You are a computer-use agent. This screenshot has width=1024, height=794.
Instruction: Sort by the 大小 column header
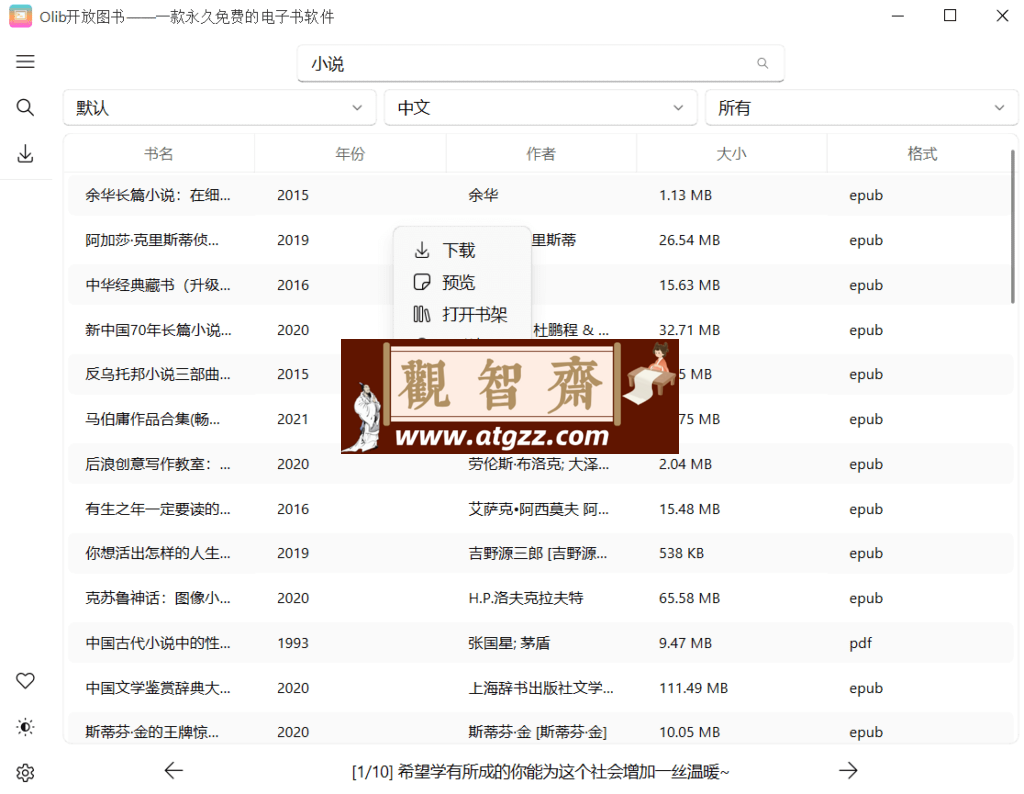click(x=731, y=154)
